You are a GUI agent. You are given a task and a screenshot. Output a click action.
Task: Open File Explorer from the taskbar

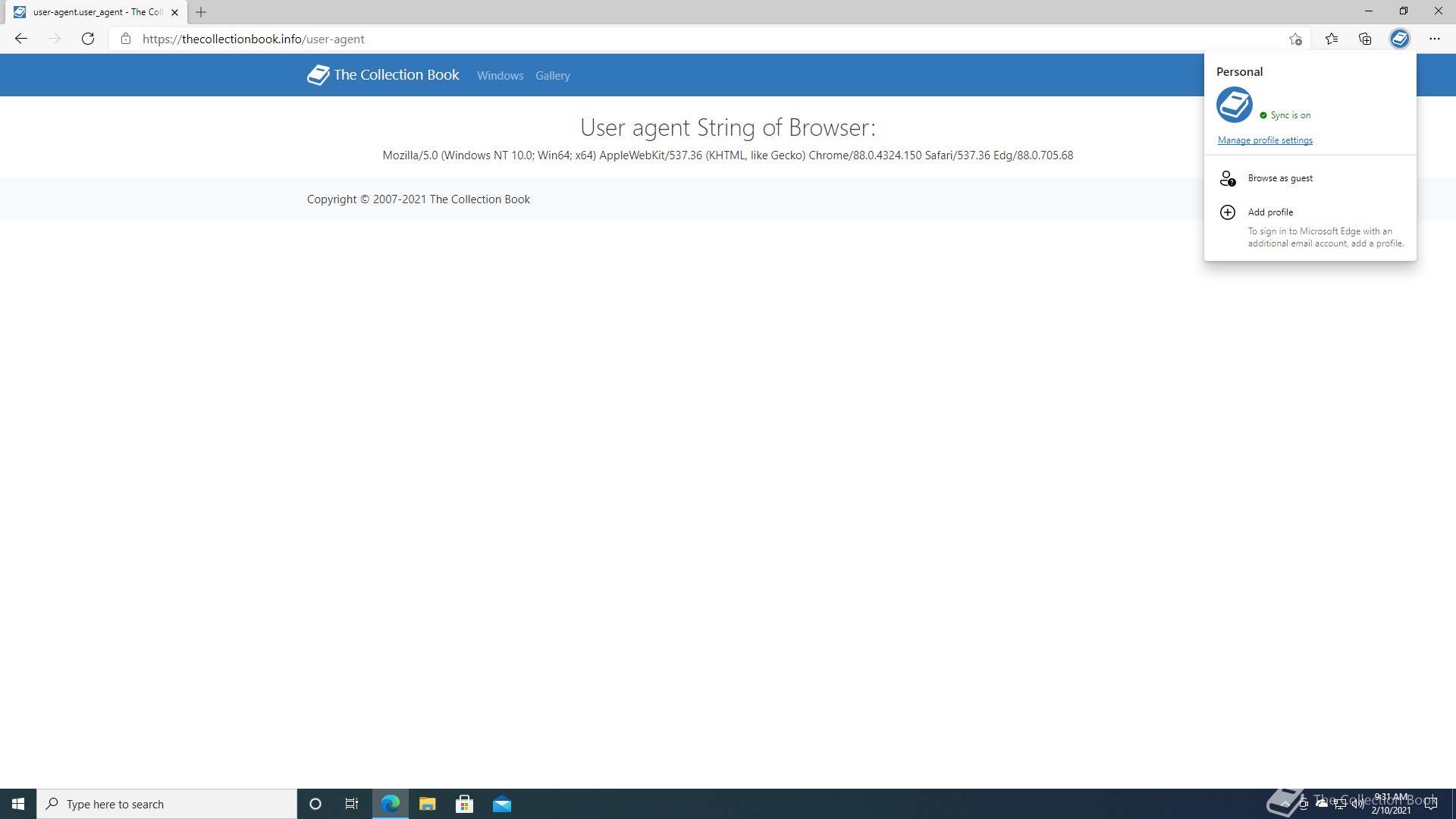click(x=427, y=804)
